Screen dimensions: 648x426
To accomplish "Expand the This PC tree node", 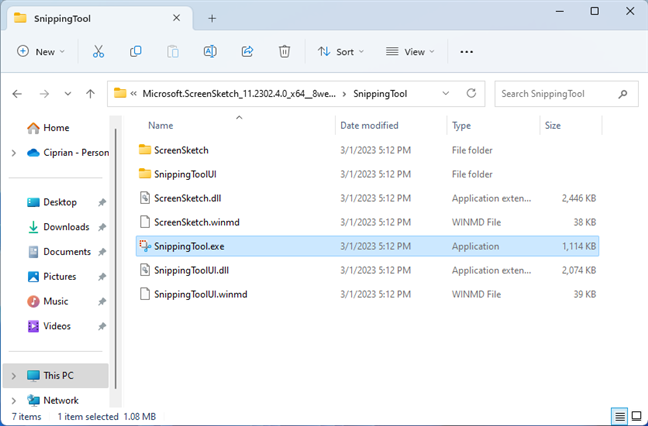I will pyautogui.click(x=13, y=376).
